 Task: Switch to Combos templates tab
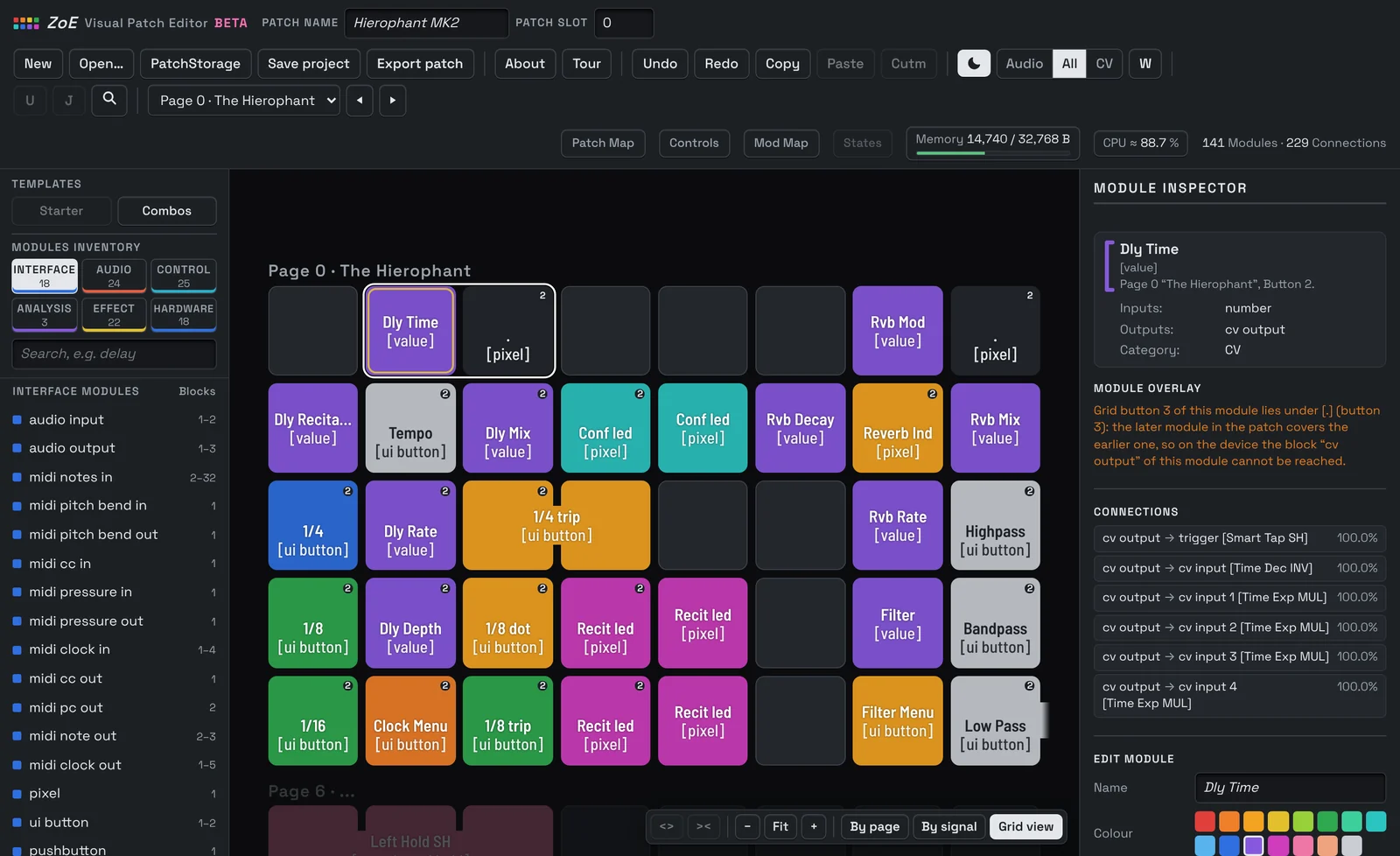166,211
